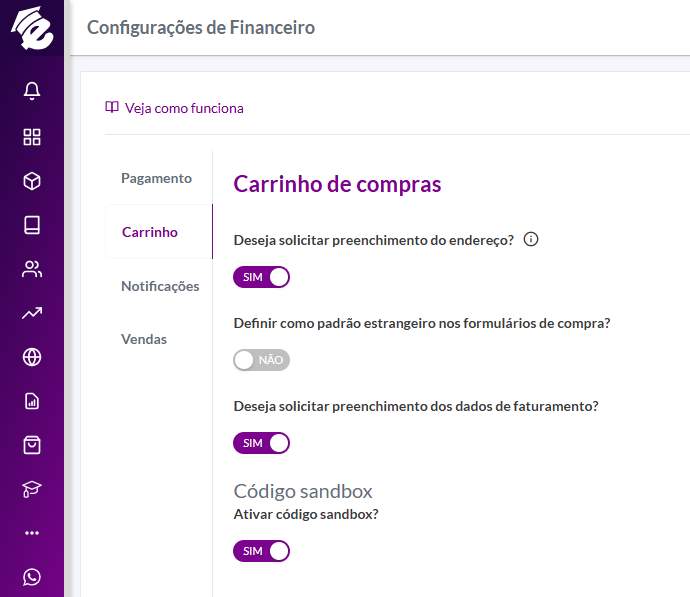Open notifications bell in sidebar
This screenshot has height=597, width=690.
32,91
